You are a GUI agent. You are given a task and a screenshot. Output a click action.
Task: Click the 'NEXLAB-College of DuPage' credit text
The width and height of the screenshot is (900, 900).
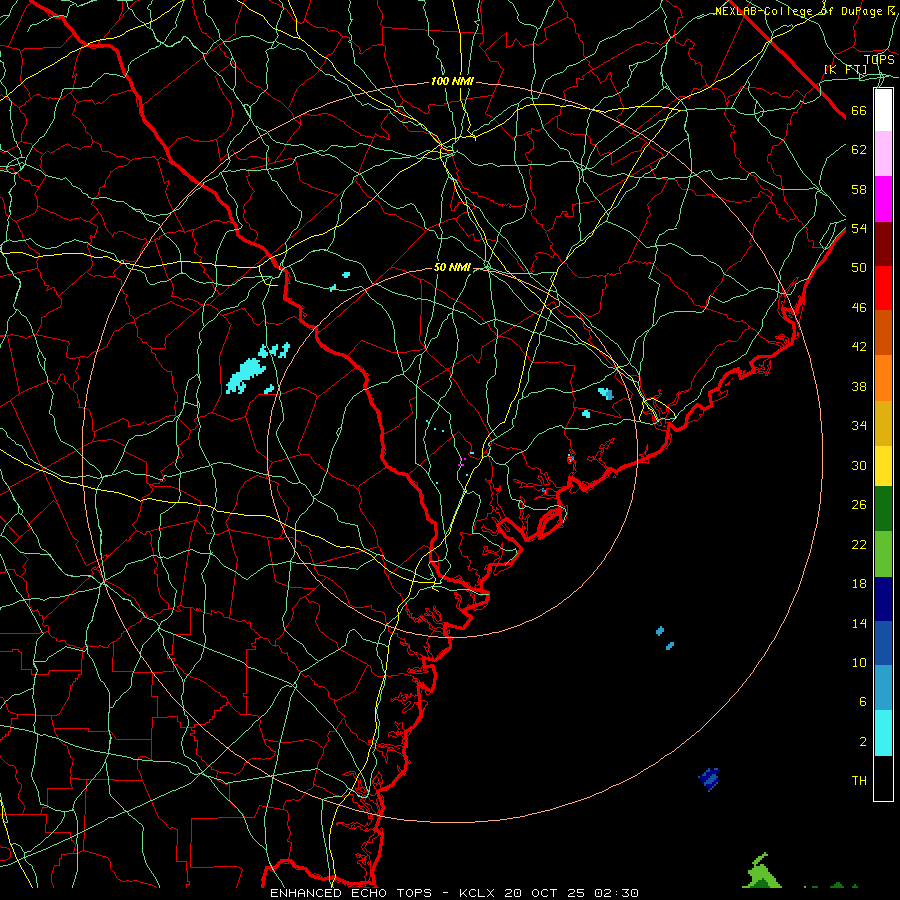point(800,11)
